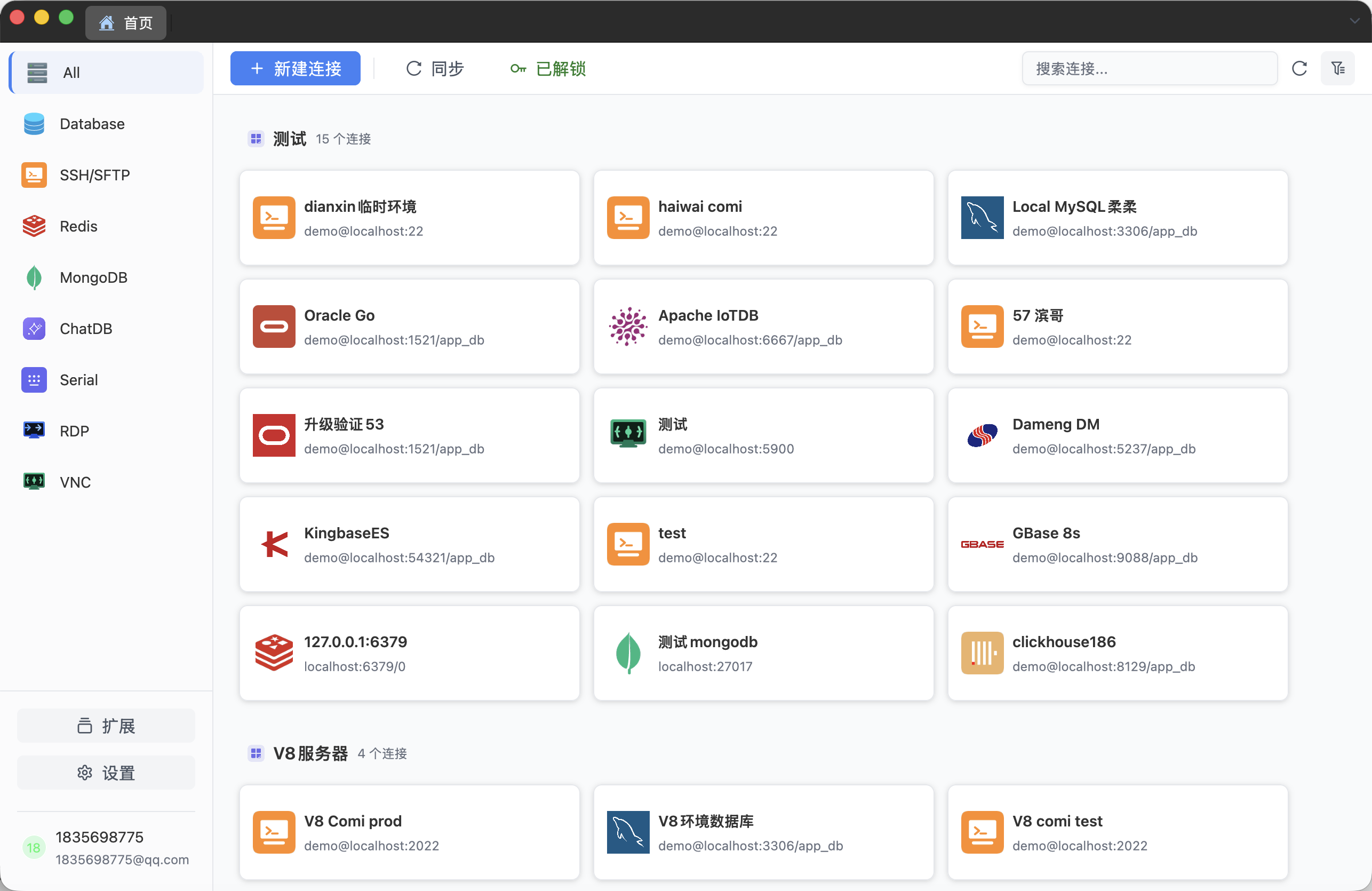The height and width of the screenshot is (891, 1372).
Task: Select the All category in sidebar
Action: point(107,73)
